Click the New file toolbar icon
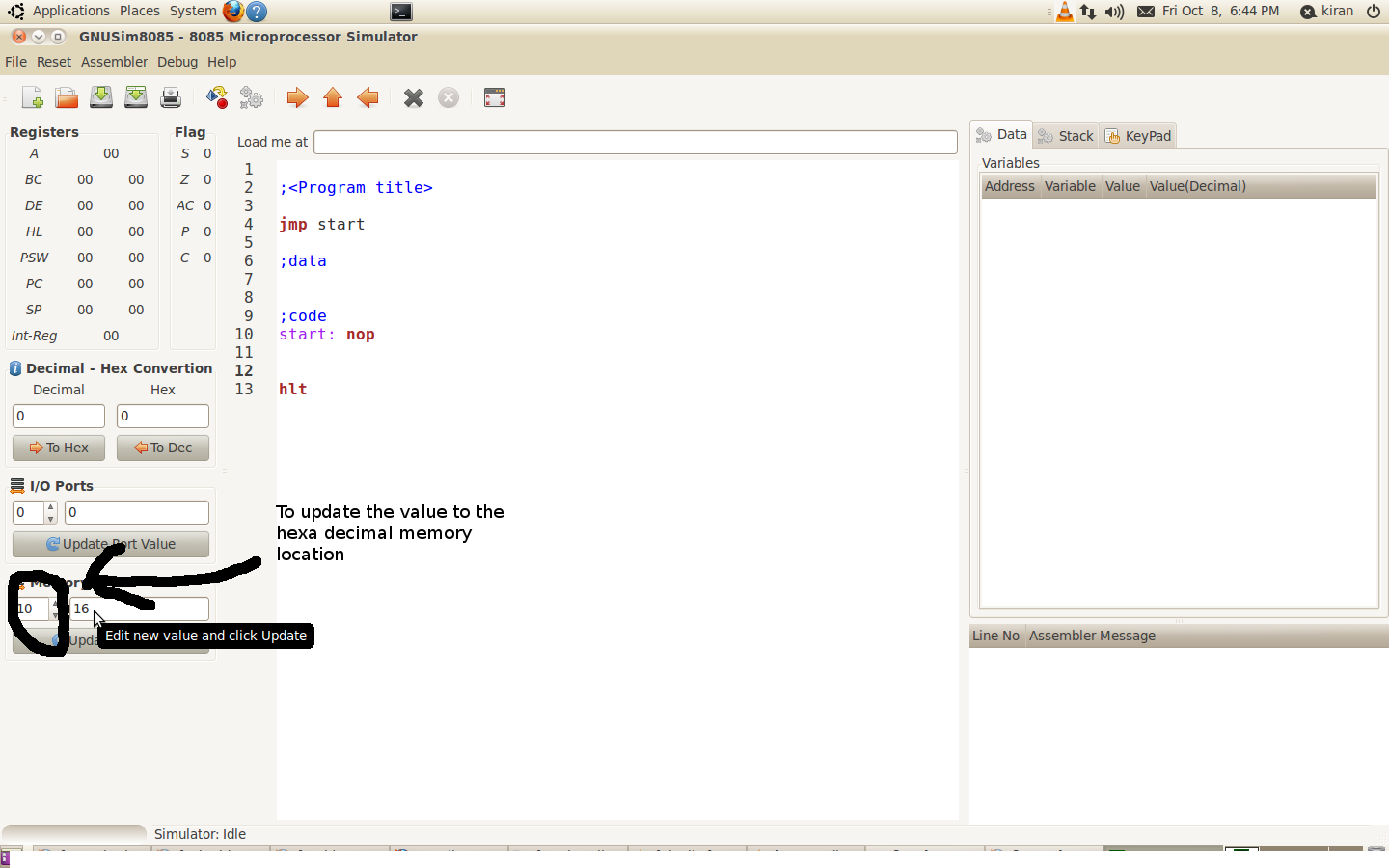 coord(32,97)
